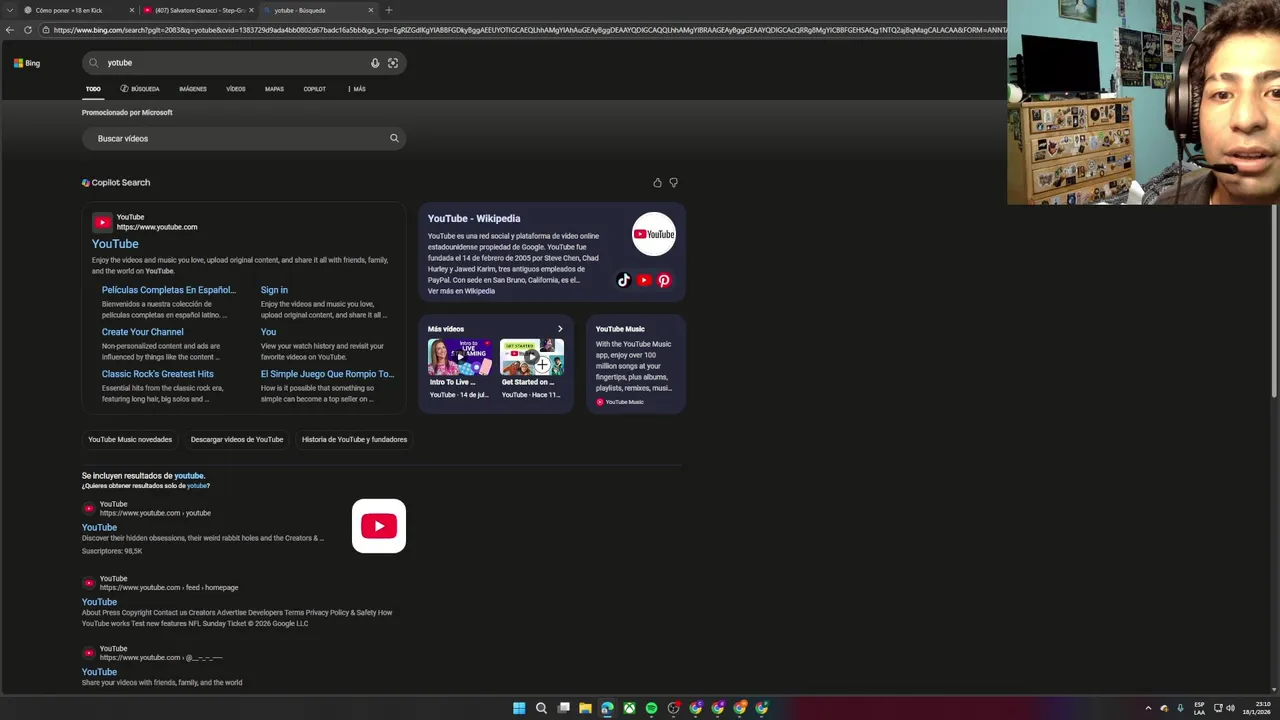Switch to MAPAS tab
The width and height of the screenshot is (1280, 720).
(x=274, y=89)
